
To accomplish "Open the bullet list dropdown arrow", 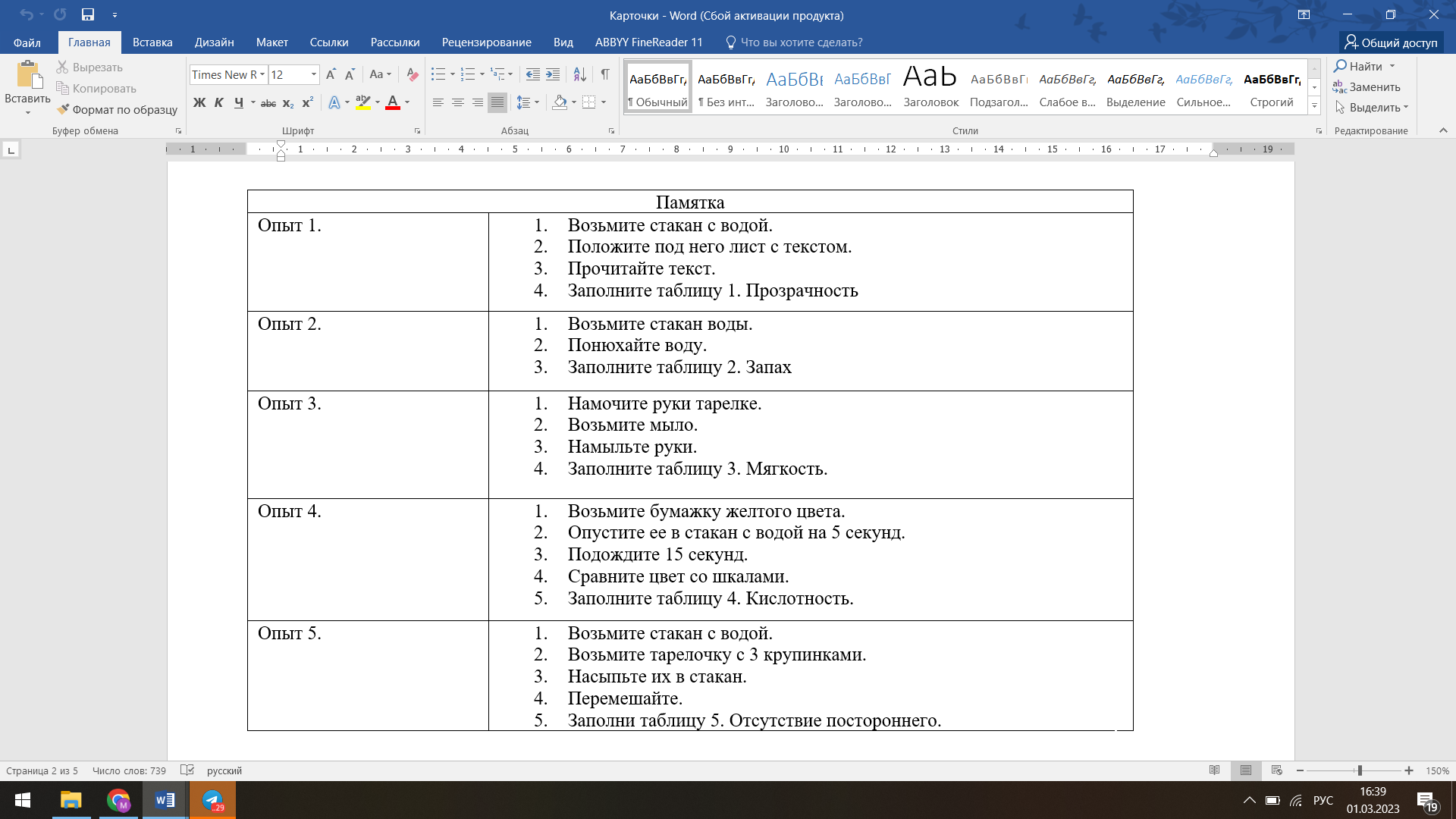I will pyautogui.click(x=453, y=74).
